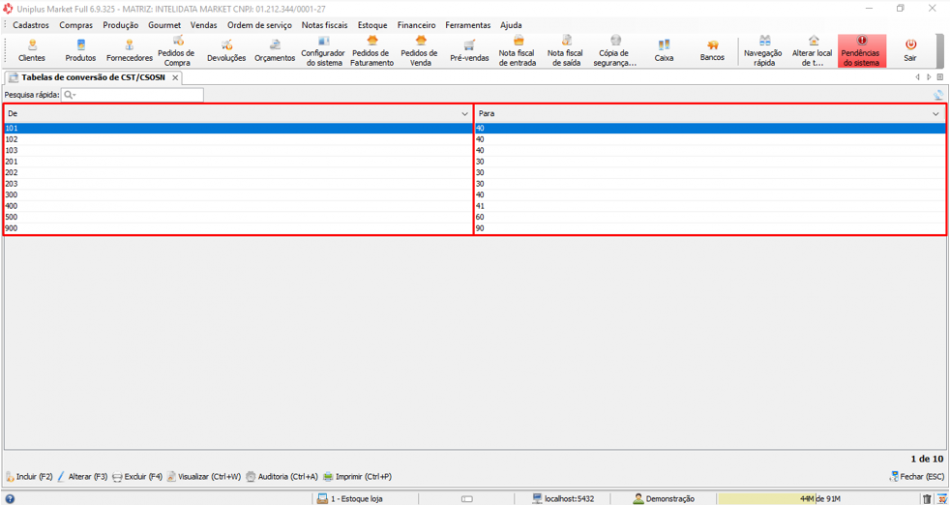Screen dimensions: 950x505
Task: Expand the De column header dropdown
Action: (465, 113)
